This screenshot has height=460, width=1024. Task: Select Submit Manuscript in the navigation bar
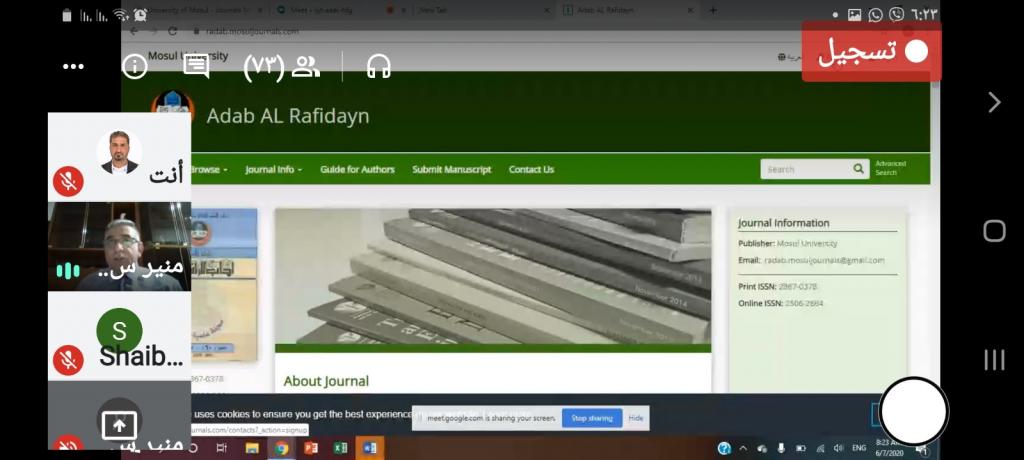click(x=451, y=170)
